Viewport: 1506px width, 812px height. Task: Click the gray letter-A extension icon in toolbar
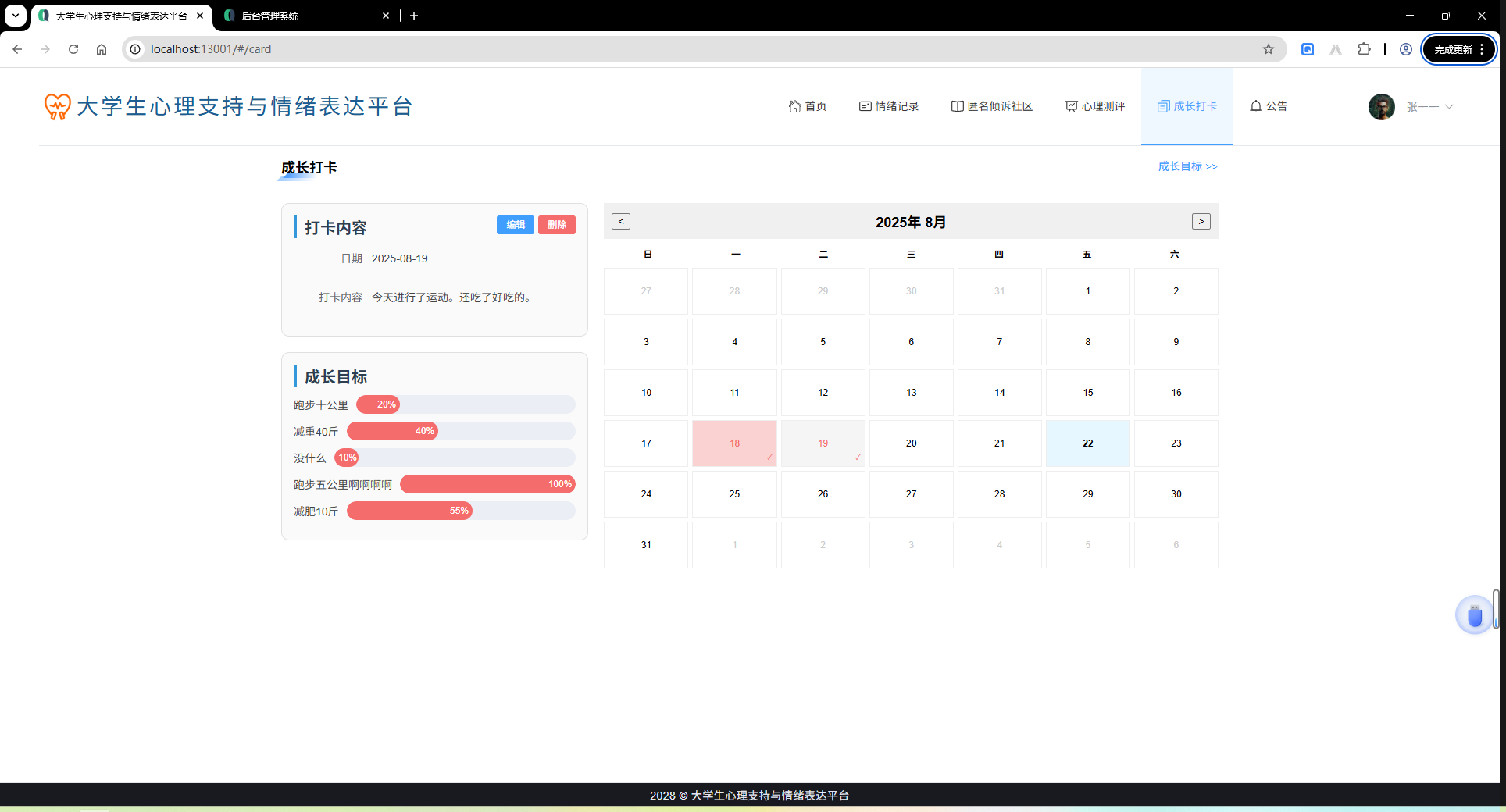1336,49
